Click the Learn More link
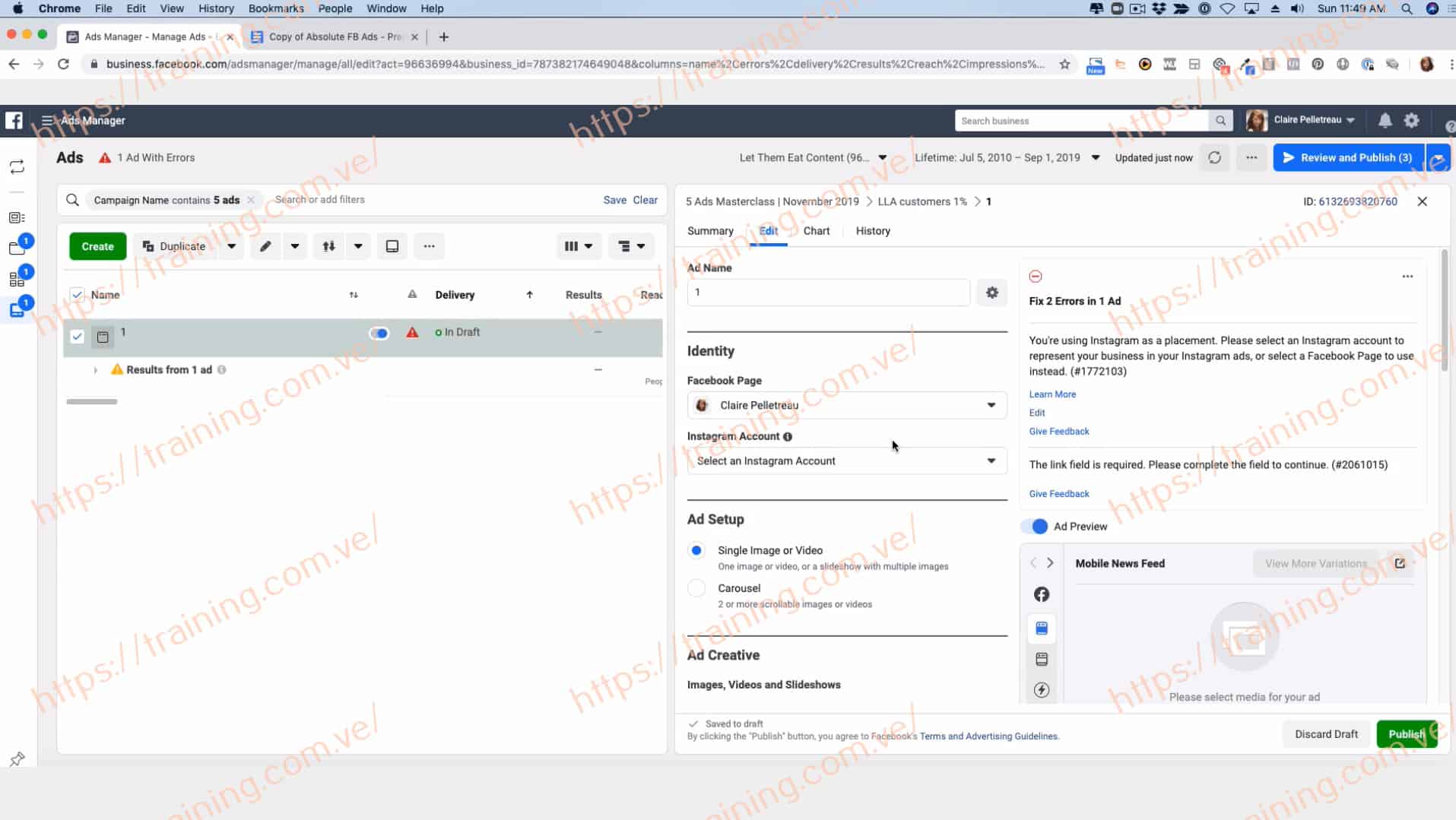The height and width of the screenshot is (820, 1456). click(x=1052, y=394)
